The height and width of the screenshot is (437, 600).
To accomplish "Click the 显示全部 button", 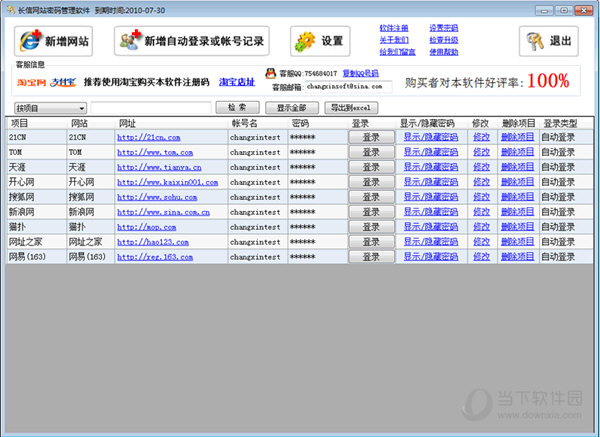I will (x=292, y=108).
